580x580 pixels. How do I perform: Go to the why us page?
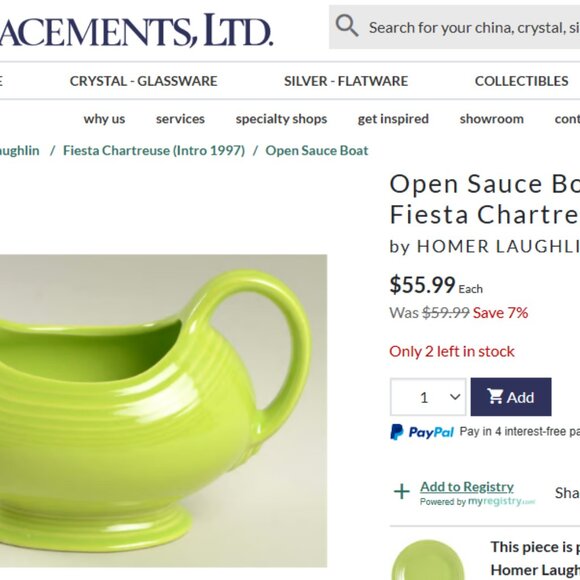(104, 119)
